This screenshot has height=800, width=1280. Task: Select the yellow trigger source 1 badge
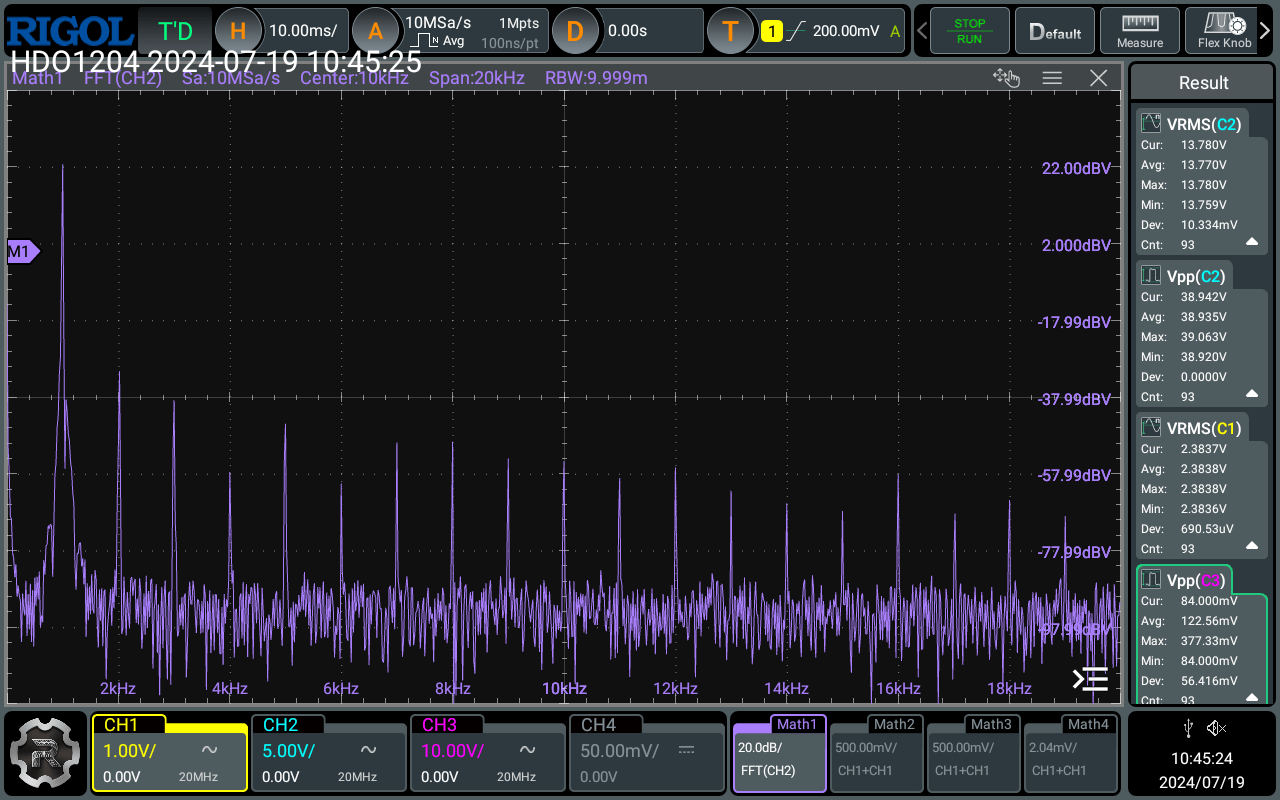tap(771, 31)
